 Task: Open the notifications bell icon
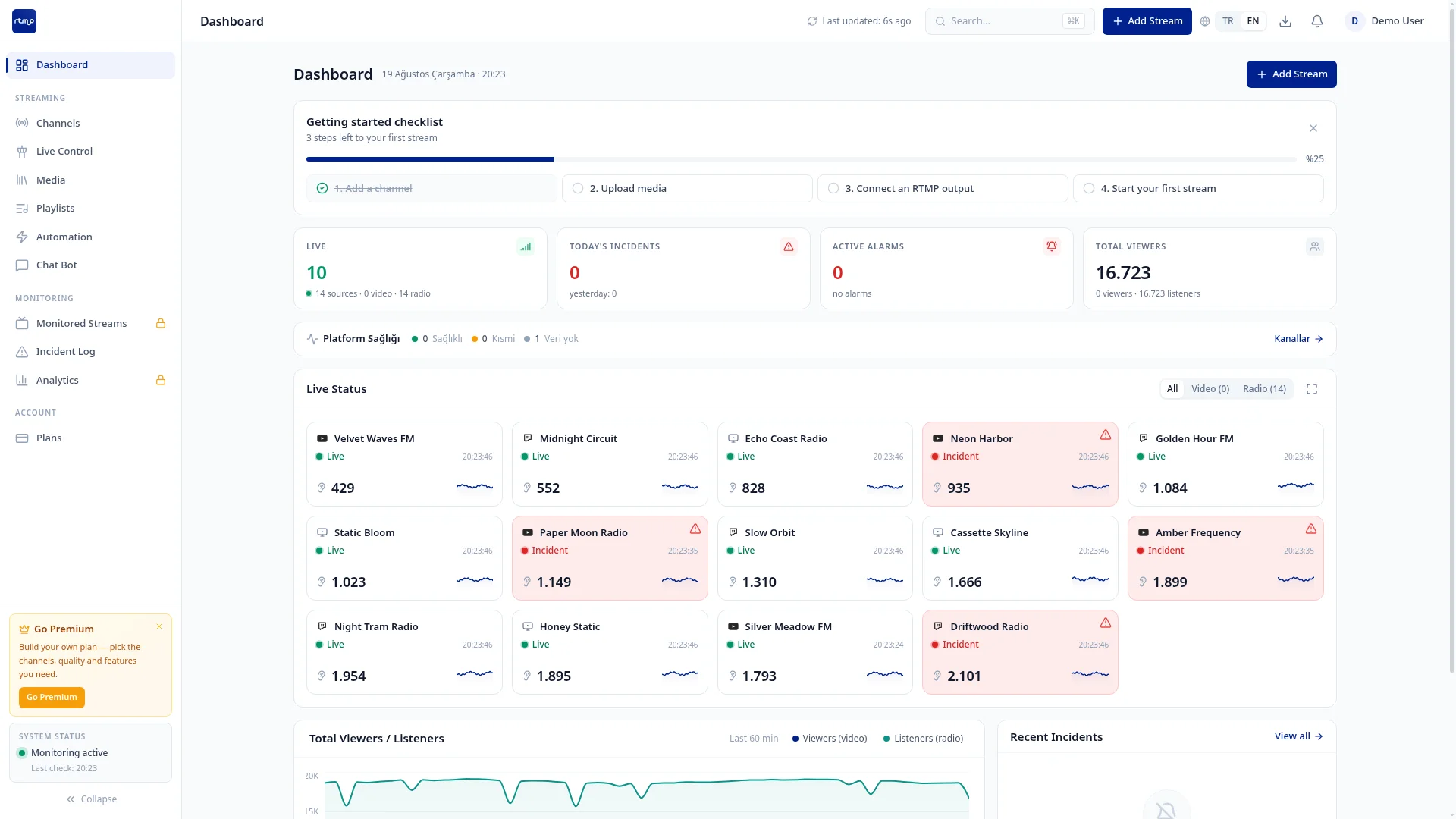[1317, 21]
